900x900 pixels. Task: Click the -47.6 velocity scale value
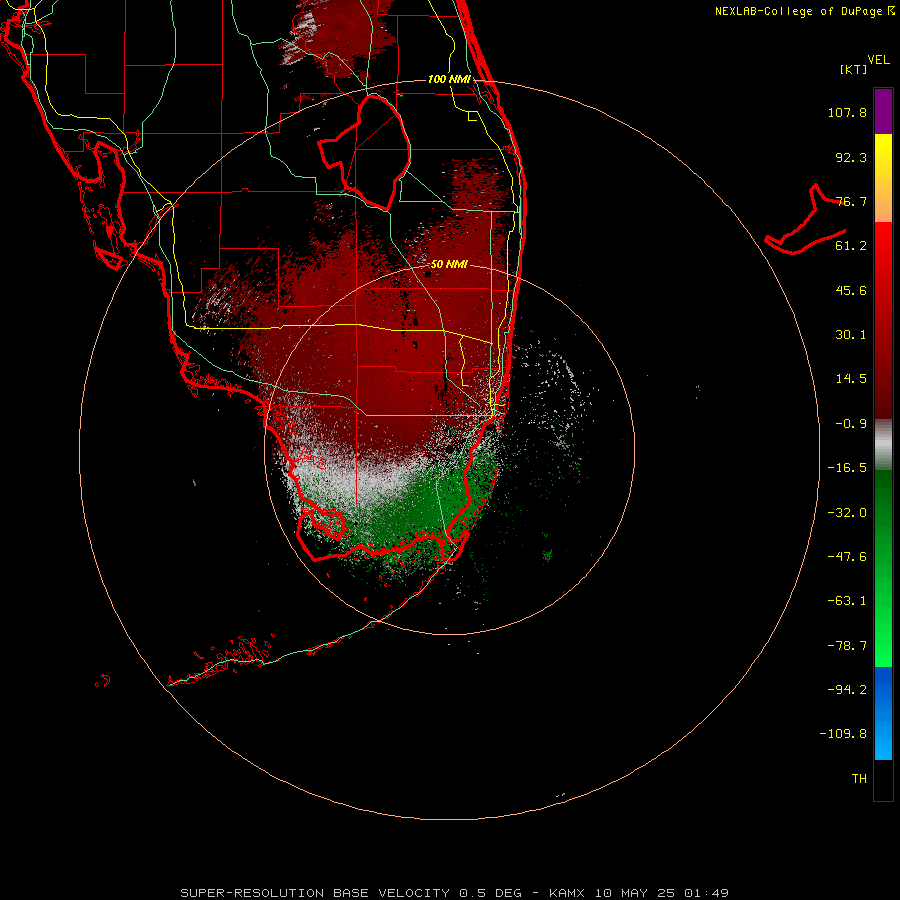point(847,557)
